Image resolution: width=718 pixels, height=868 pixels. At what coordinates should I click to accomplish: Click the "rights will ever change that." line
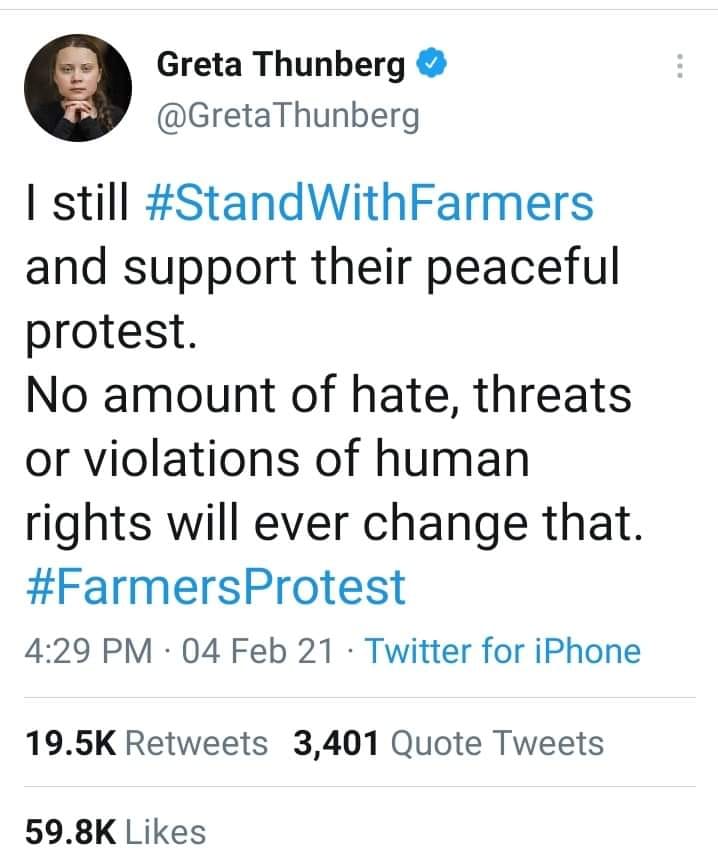[330, 523]
